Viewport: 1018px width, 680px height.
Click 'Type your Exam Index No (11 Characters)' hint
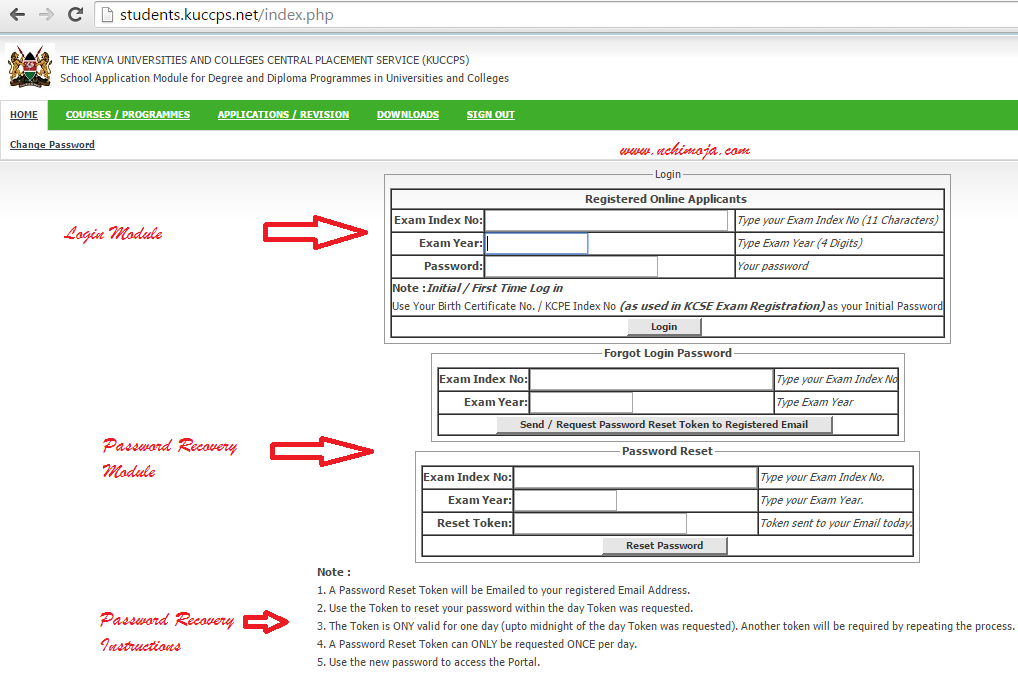(x=838, y=220)
